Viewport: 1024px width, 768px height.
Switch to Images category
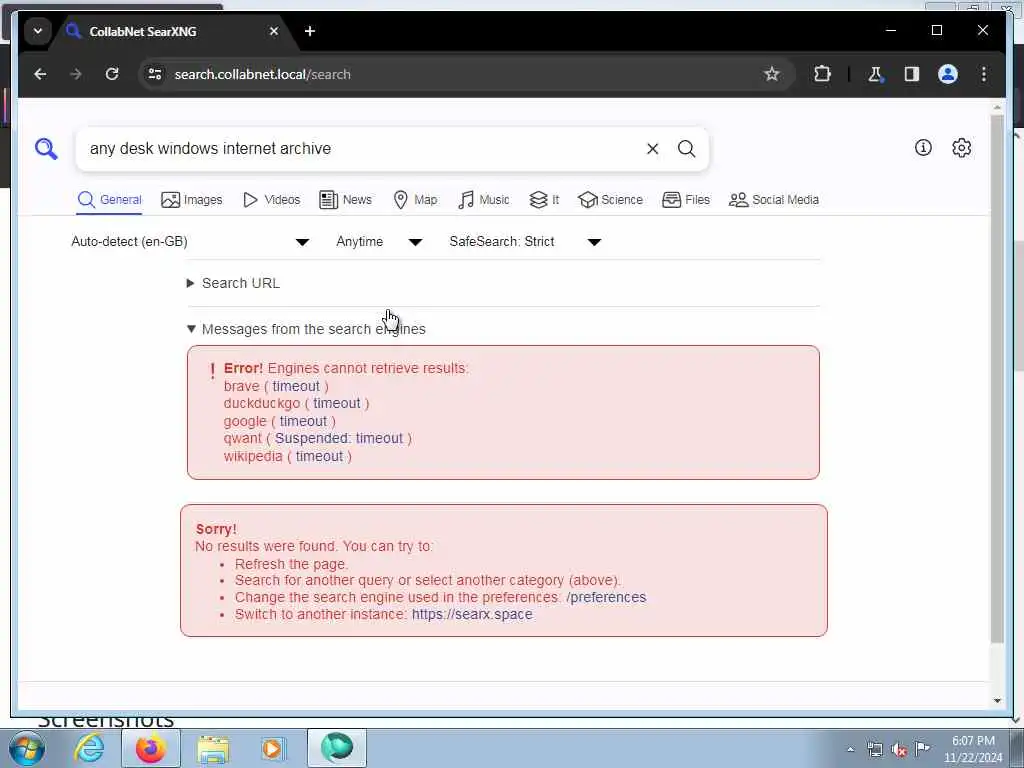(192, 200)
